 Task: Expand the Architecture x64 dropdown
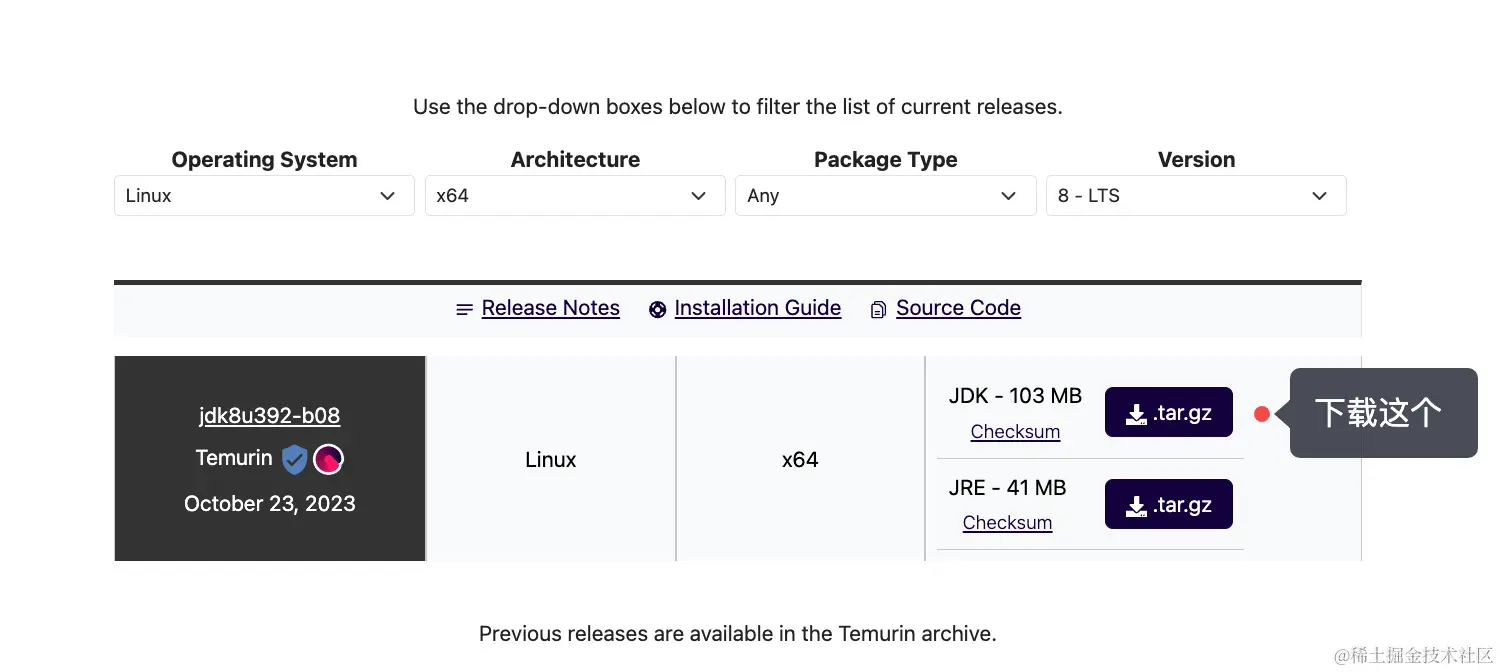point(575,196)
